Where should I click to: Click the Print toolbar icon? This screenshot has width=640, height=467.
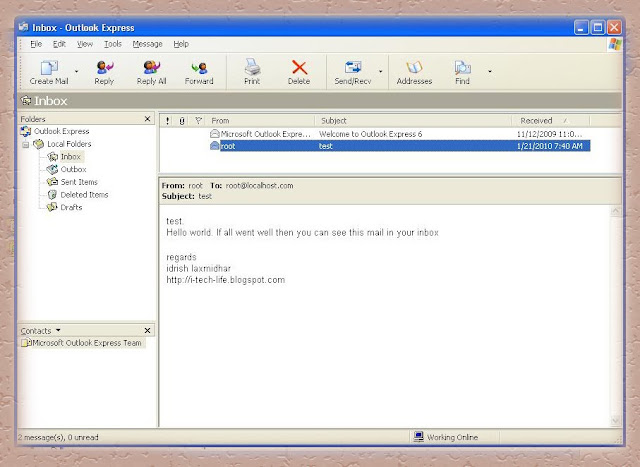(x=252, y=67)
